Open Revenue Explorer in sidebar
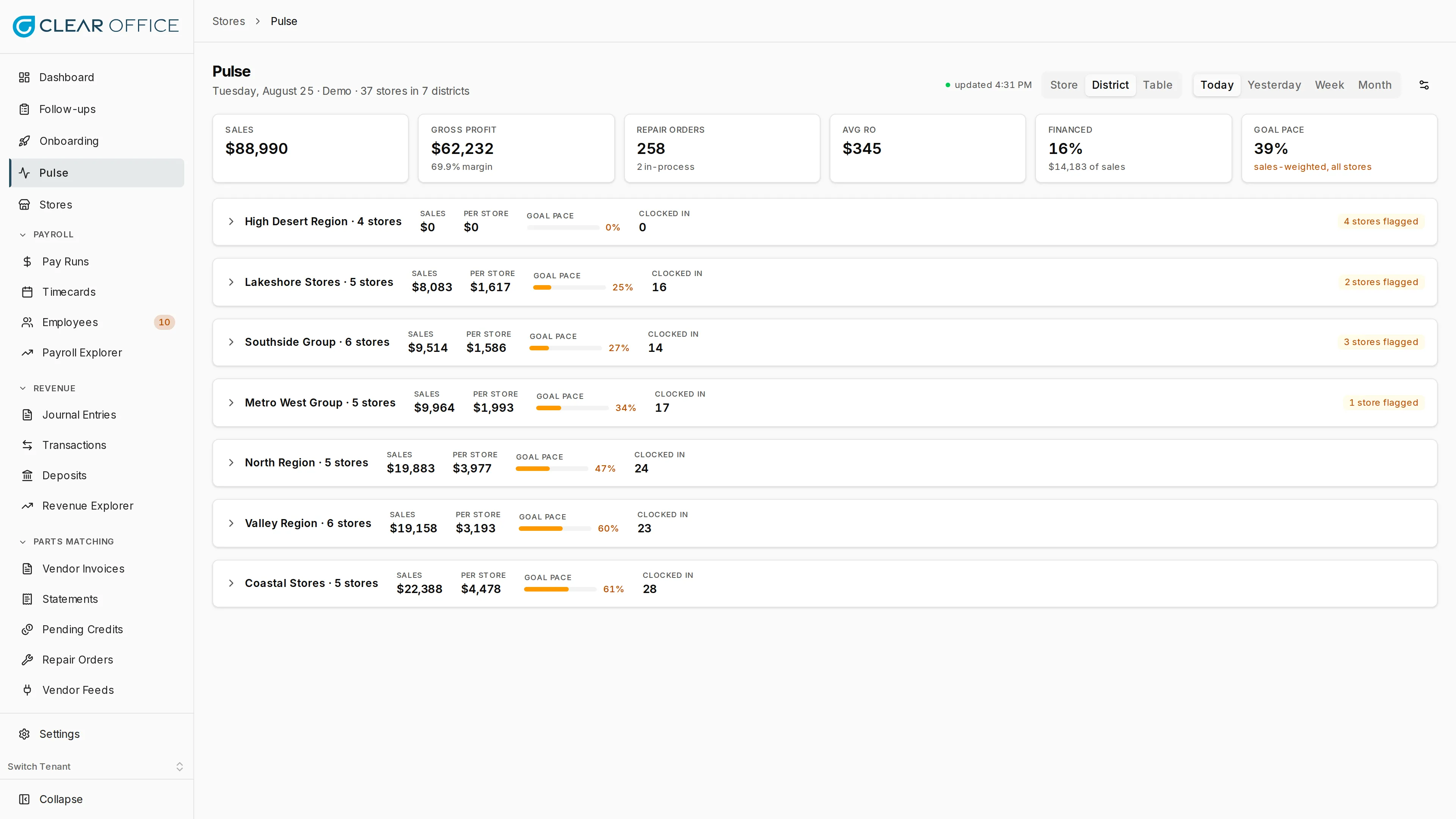The height and width of the screenshot is (819, 1456). [x=96, y=506]
